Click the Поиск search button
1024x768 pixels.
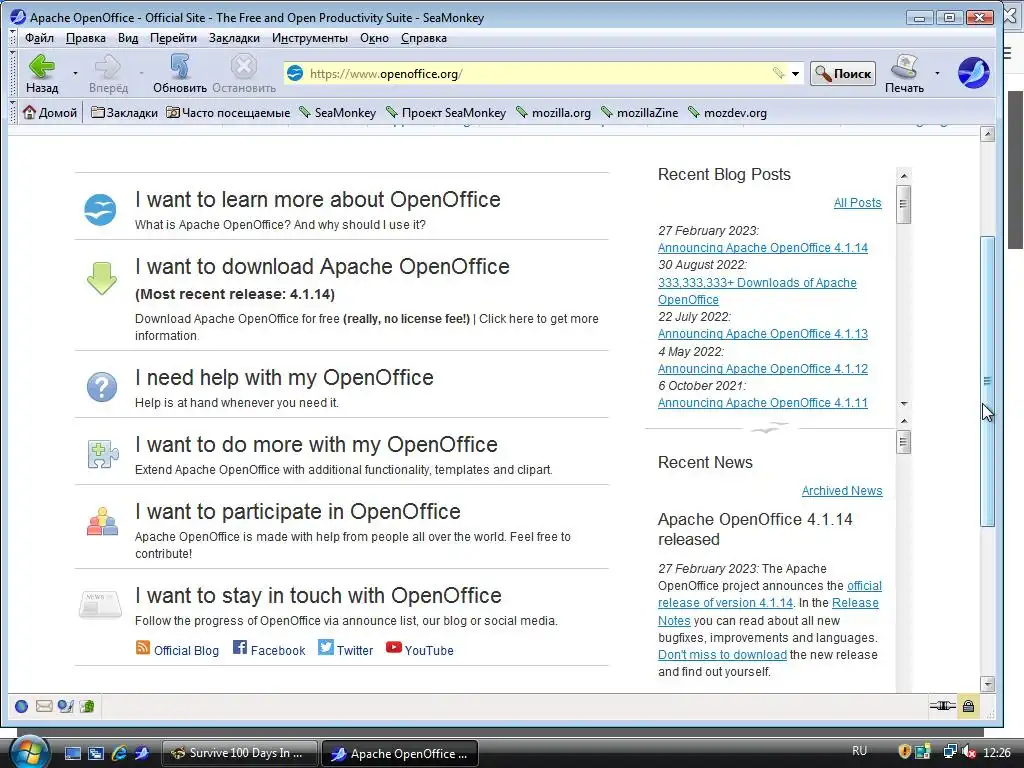click(843, 73)
